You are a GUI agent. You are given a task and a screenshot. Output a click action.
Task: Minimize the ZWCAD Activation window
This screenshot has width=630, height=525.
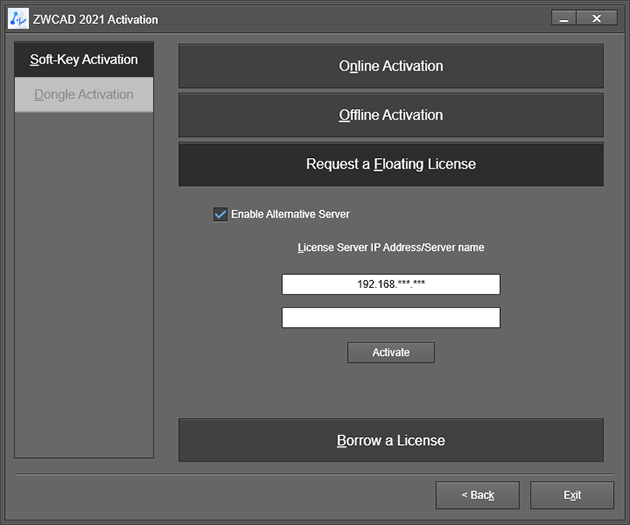[x=566, y=18]
